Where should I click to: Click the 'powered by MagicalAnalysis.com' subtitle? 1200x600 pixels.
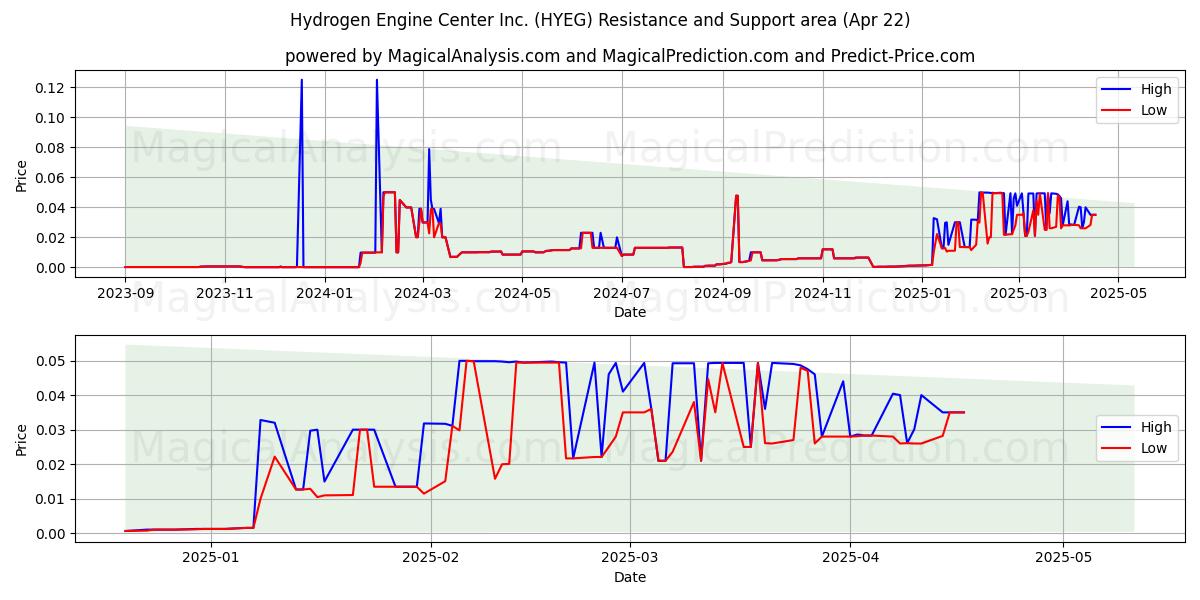coord(630,56)
